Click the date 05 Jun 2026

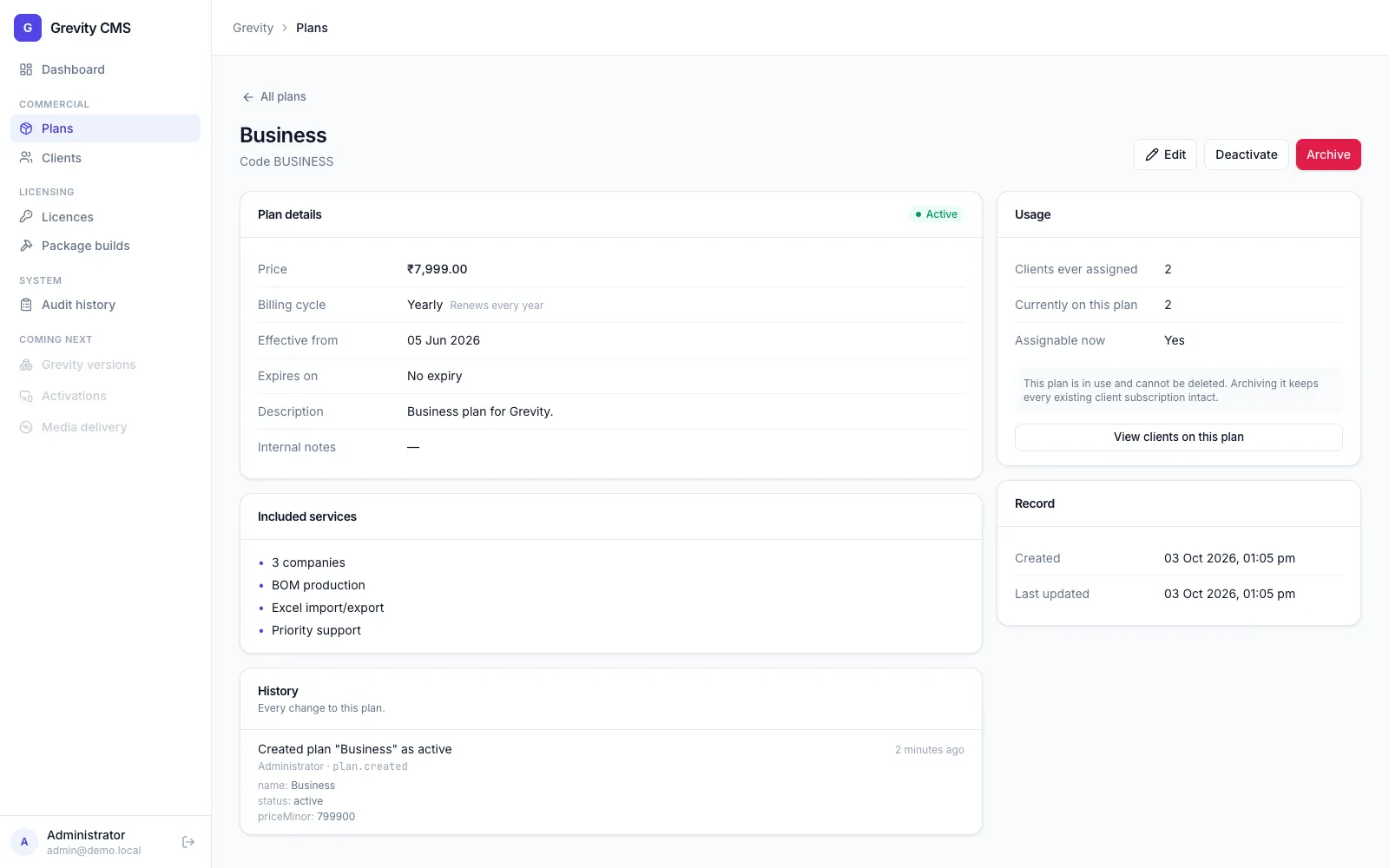pos(444,340)
